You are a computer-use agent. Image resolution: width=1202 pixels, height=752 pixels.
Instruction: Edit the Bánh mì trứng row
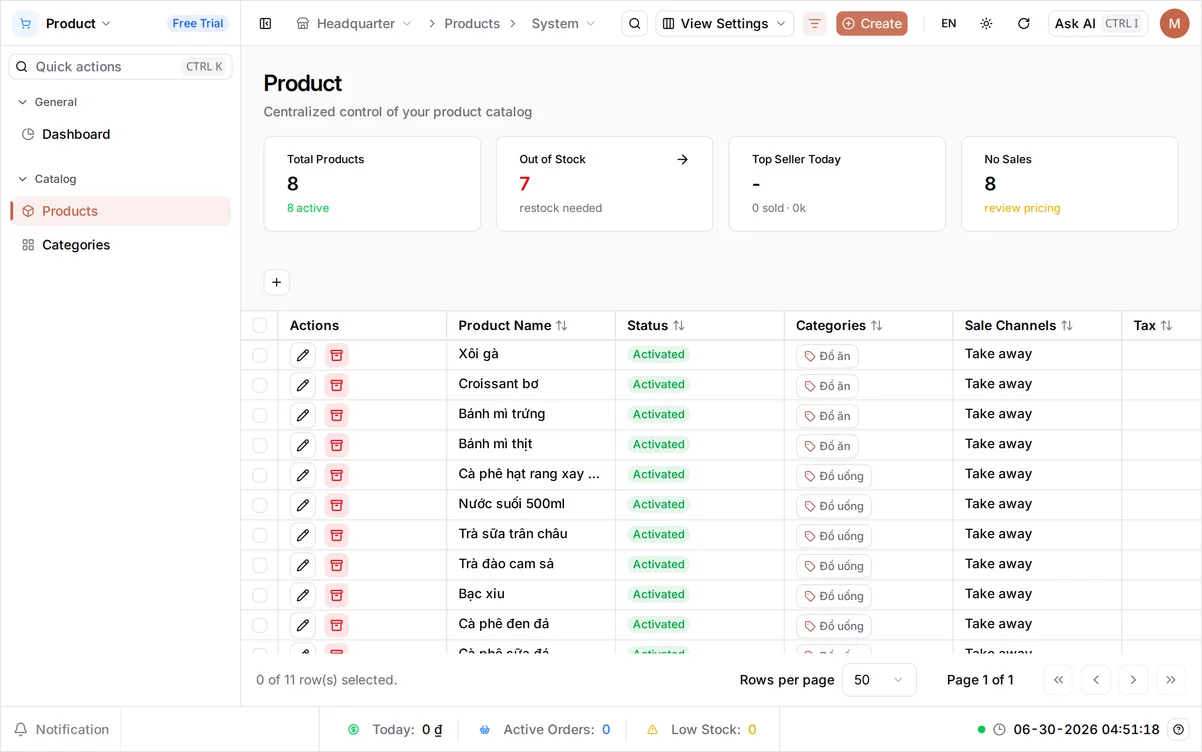303,415
